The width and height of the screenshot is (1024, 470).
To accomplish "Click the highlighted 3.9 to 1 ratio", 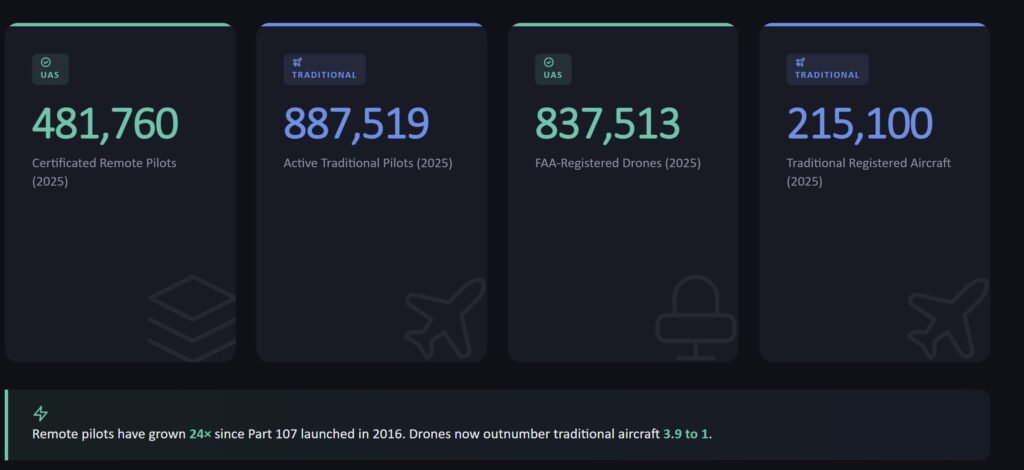I will tap(686, 434).
